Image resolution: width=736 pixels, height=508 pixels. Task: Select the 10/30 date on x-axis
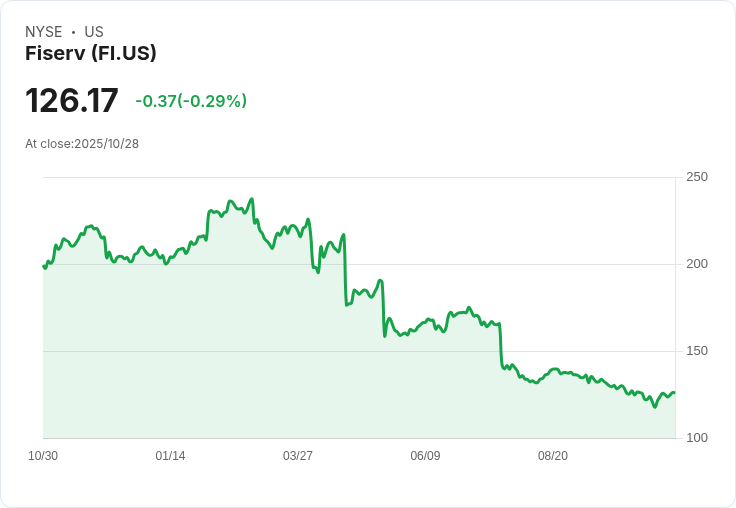43,456
